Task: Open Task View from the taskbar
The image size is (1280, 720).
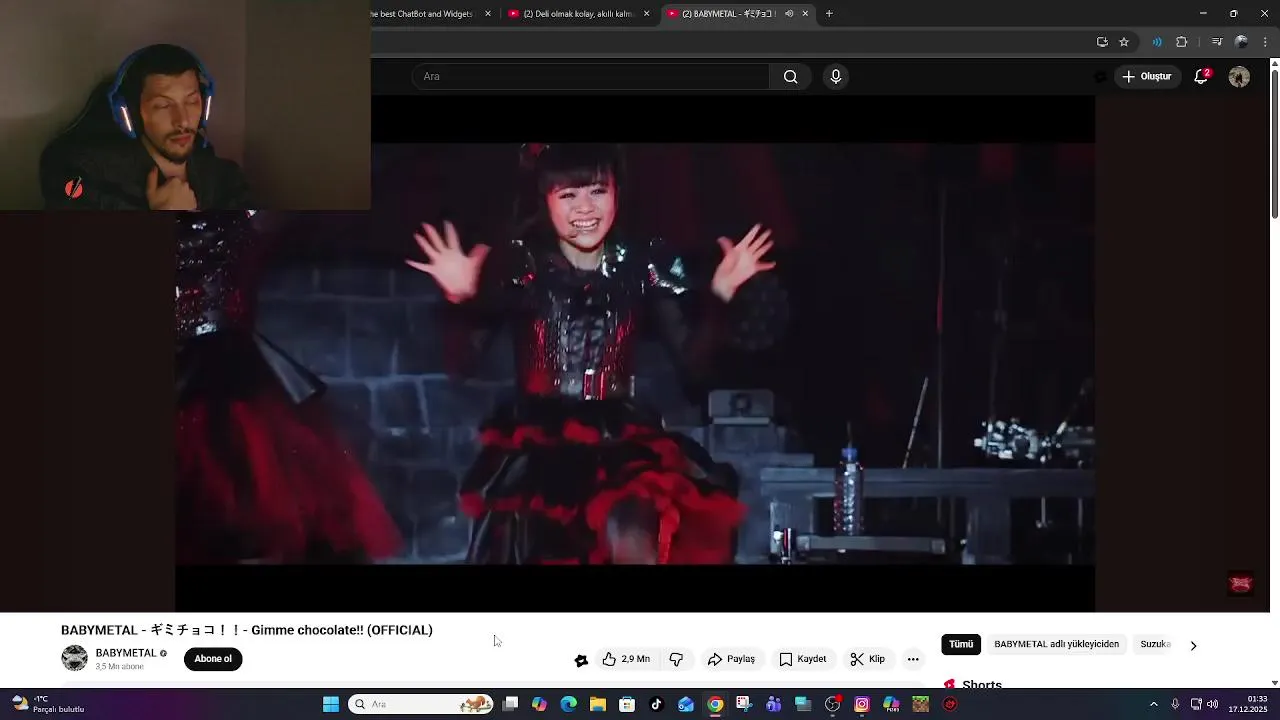Action: [x=511, y=704]
